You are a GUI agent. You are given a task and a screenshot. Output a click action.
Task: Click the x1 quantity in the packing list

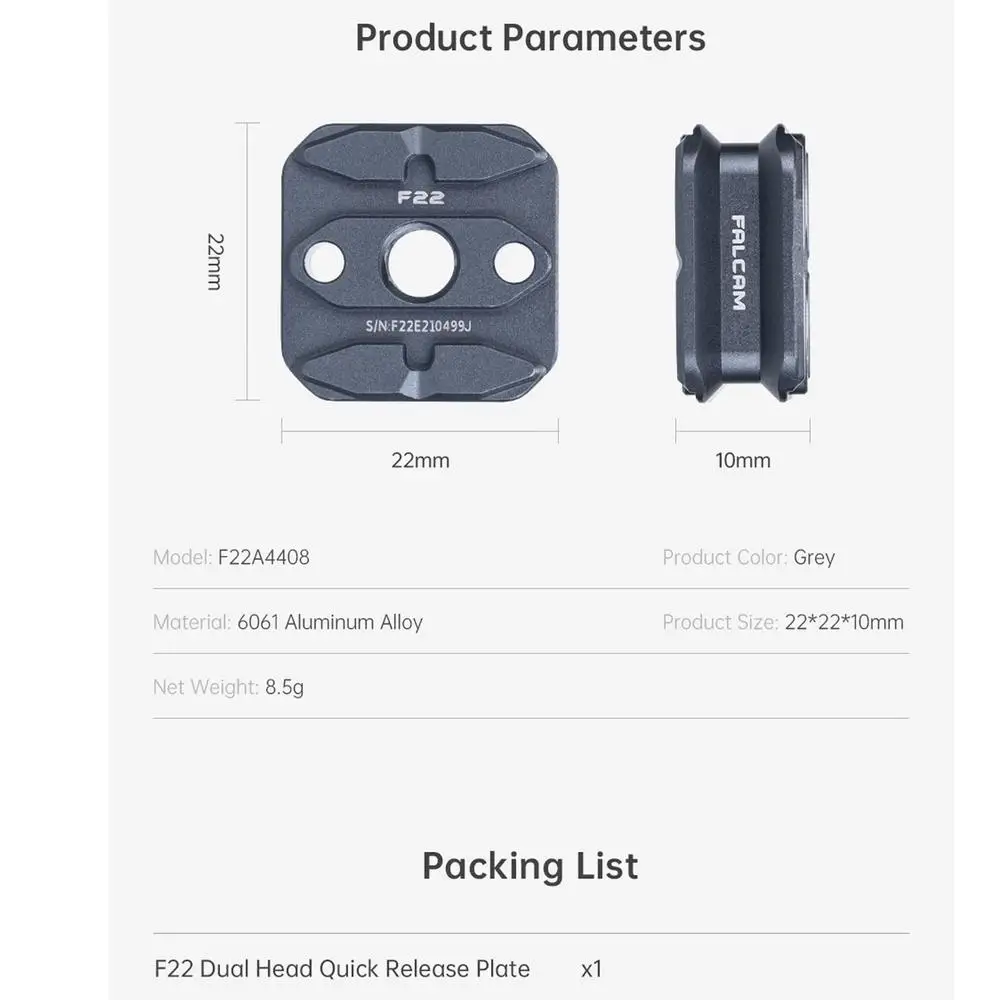coord(592,968)
